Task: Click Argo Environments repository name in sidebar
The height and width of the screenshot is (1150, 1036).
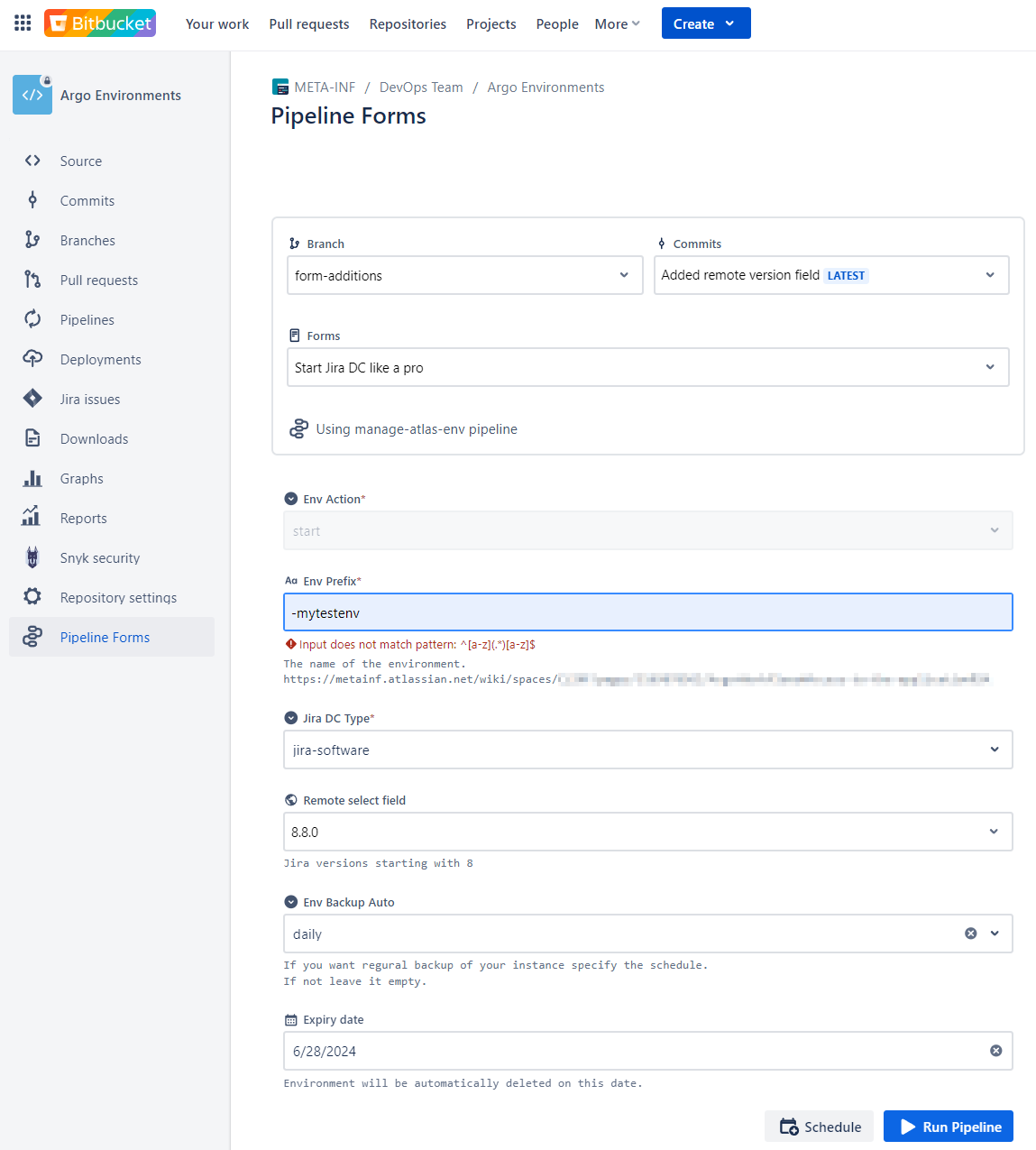Action: 121,96
